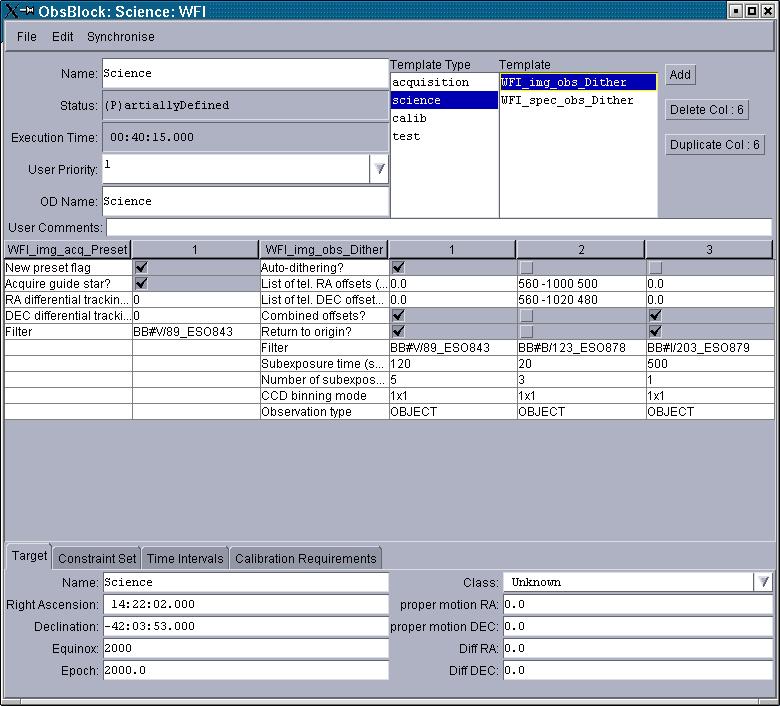Image resolution: width=780 pixels, height=706 pixels.
Task: Click the subexposure time cell 500
Action: click(x=710, y=364)
